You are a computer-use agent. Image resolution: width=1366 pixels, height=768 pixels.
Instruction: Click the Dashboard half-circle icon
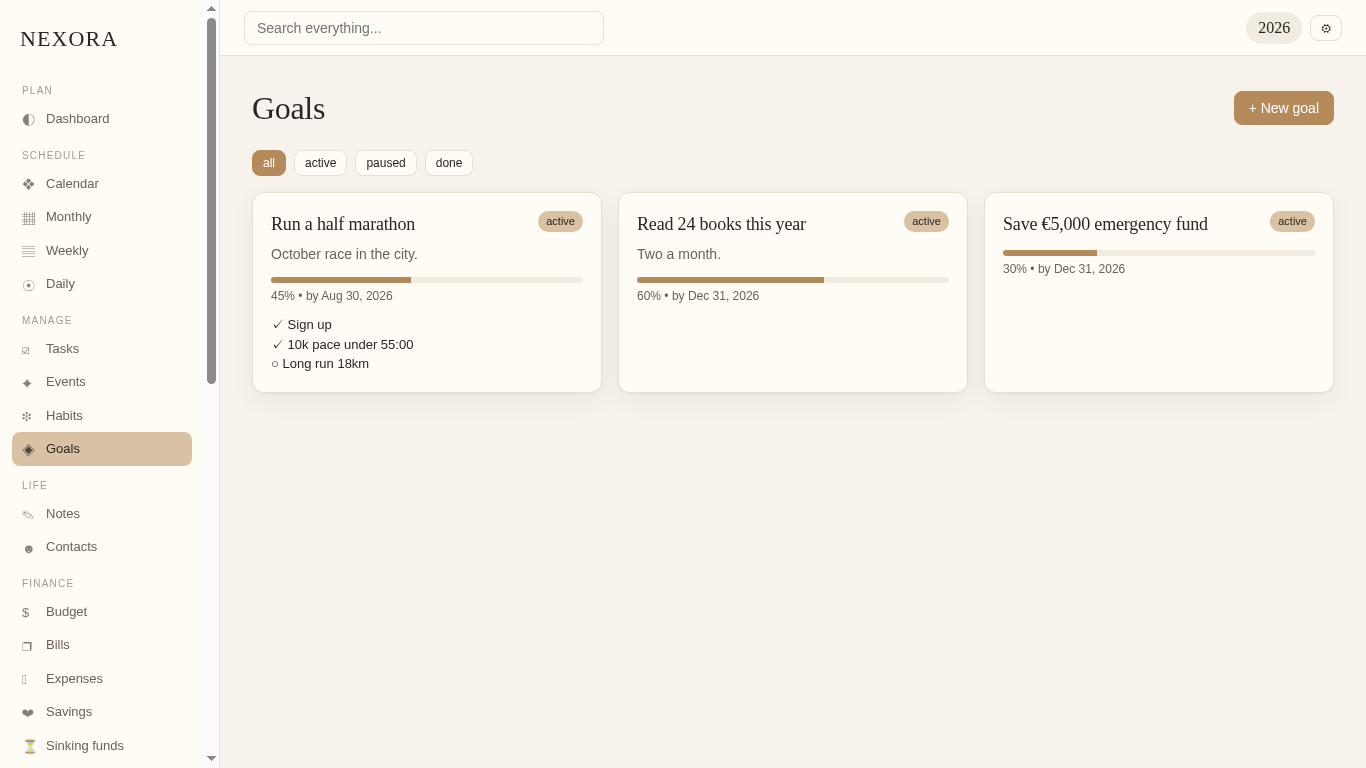[28, 119]
